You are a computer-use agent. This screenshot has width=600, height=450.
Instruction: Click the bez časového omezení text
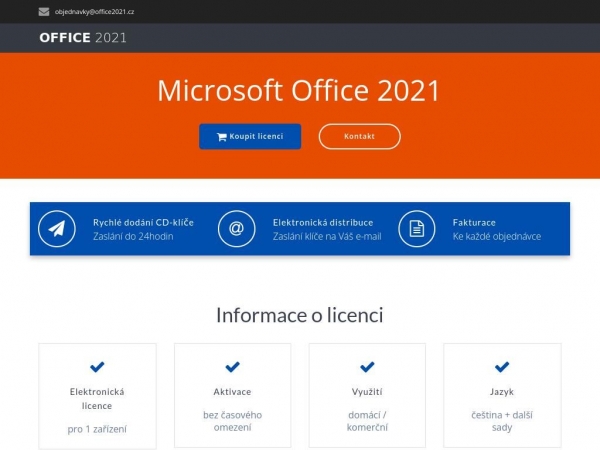(x=232, y=421)
